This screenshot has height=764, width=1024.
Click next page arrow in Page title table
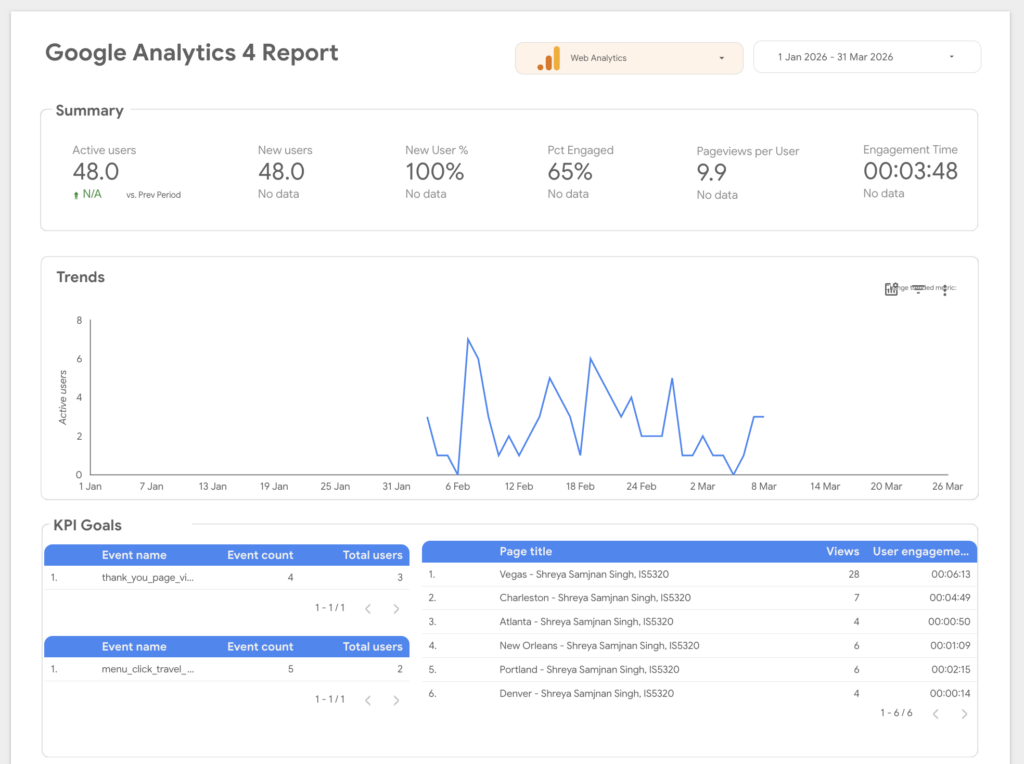pyautogui.click(x=964, y=714)
